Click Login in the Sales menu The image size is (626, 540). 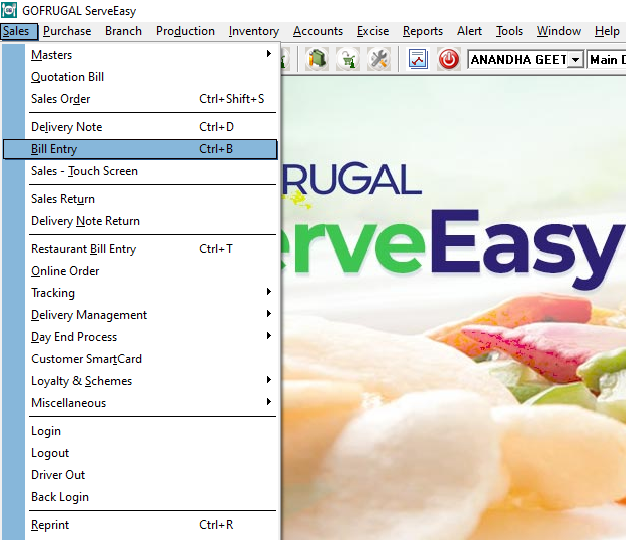pyautogui.click(x=139, y=431)
